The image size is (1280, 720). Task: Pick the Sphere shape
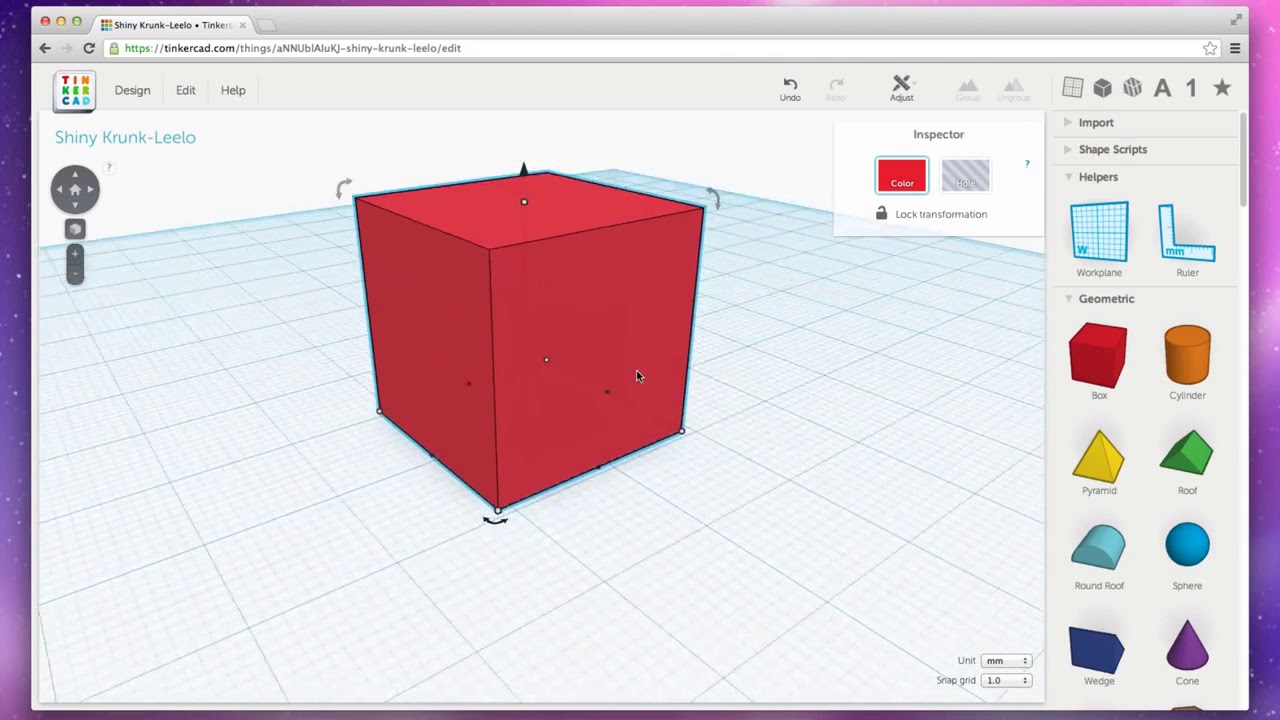click(1187, 556)
